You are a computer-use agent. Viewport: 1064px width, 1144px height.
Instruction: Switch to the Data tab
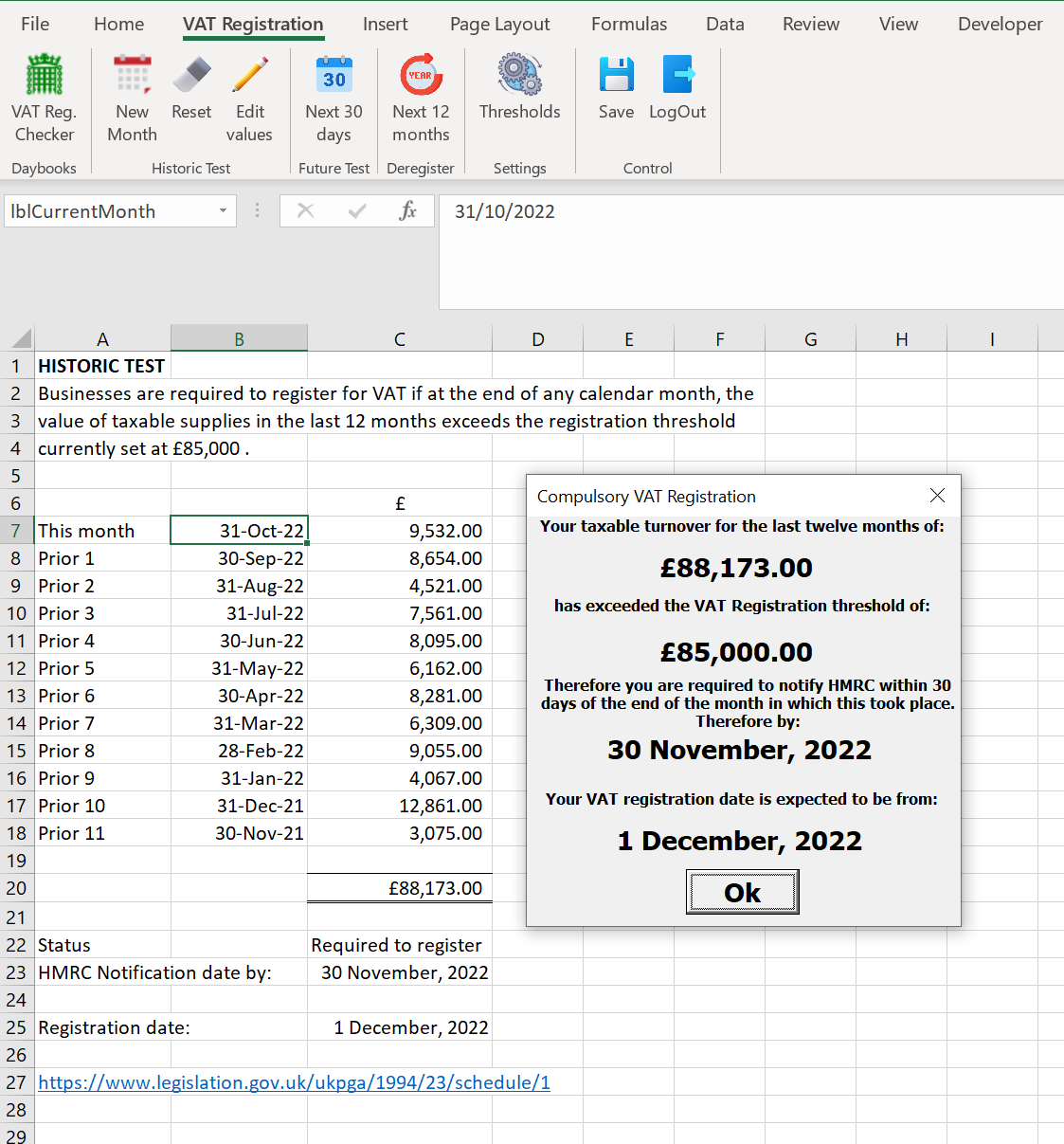click(725, 24)
